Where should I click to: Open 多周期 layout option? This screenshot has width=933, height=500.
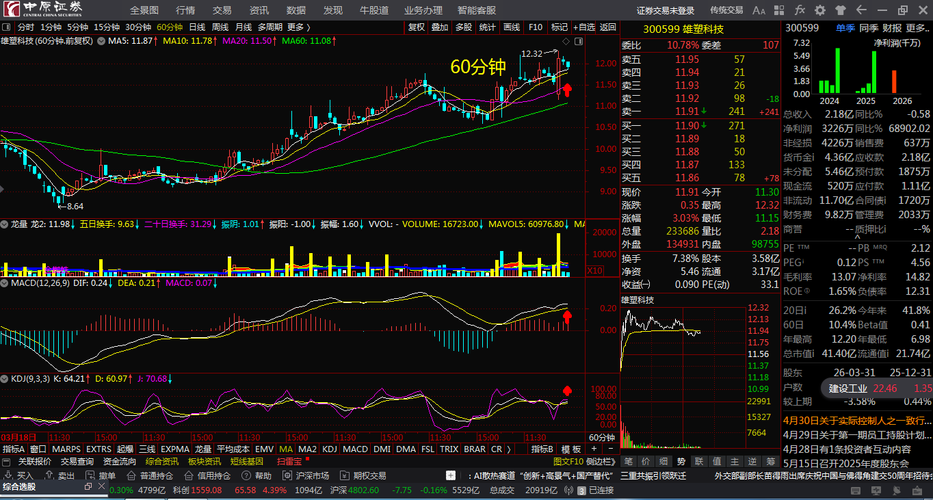click(270, 27)
